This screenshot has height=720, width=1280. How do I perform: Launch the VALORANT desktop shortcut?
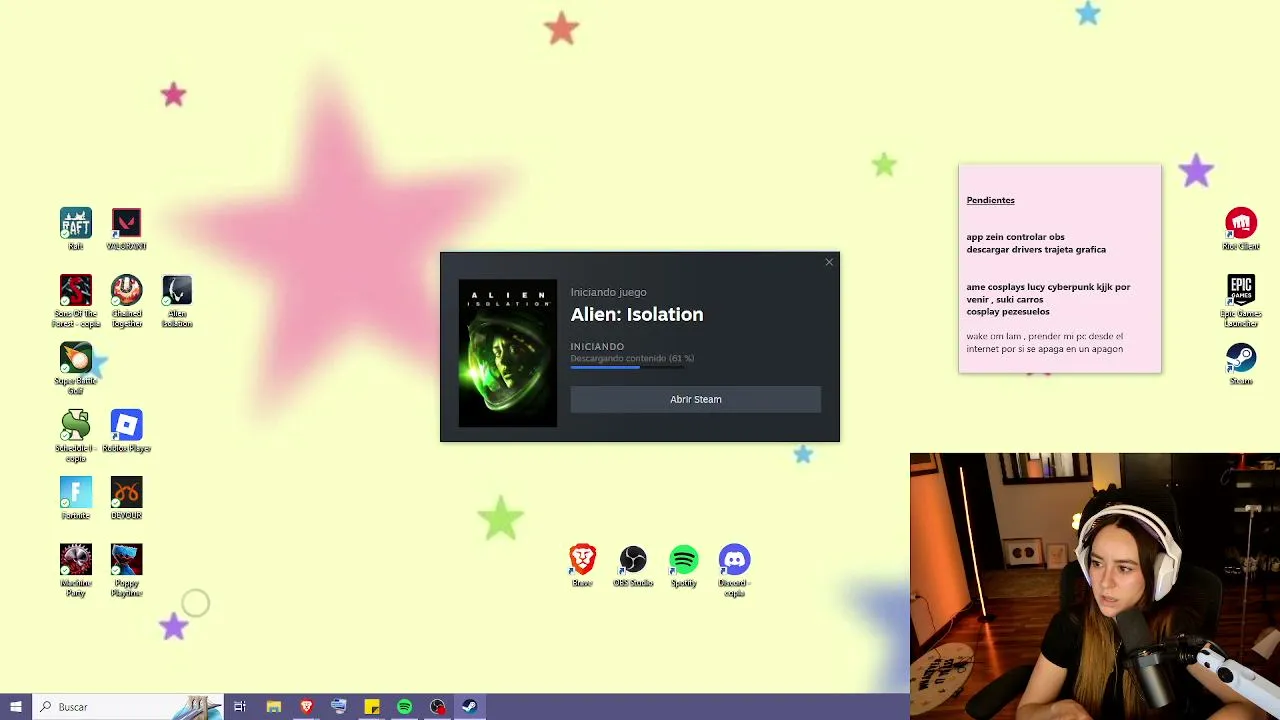point(127,229)
